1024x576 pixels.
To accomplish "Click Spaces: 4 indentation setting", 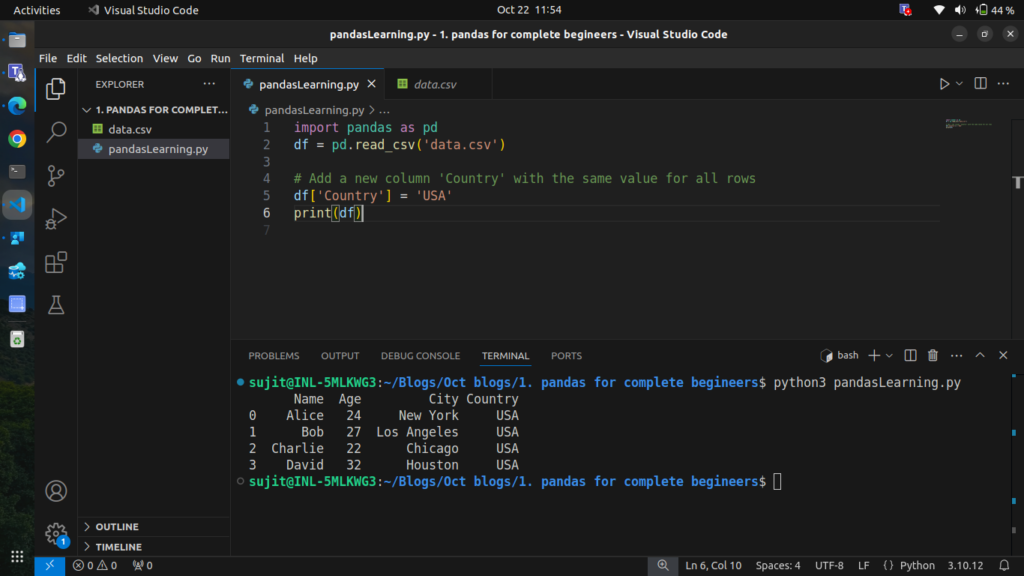I will pos(778,566).
